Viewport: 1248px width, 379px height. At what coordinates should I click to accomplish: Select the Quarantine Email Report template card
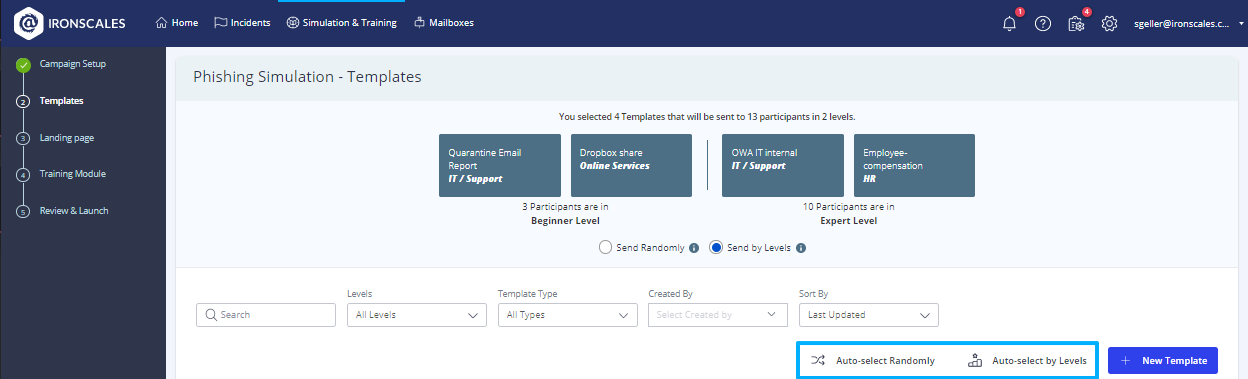(499, 165)
